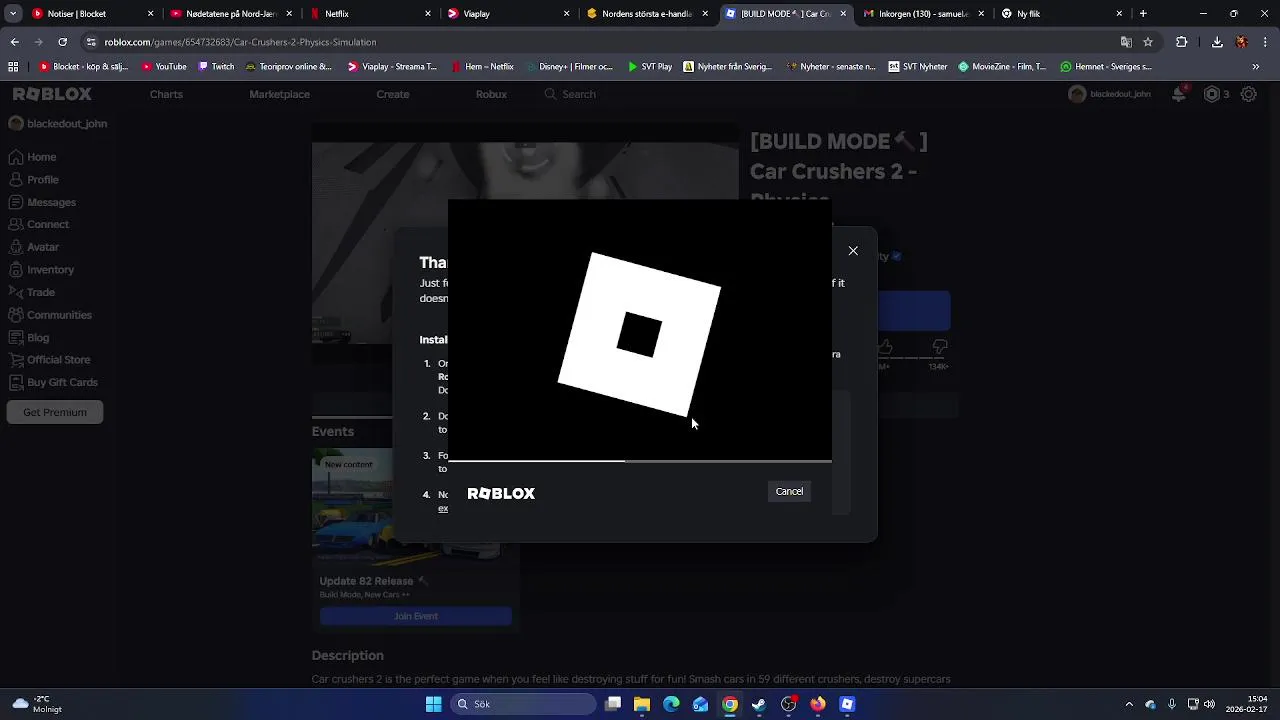Bookmark this page with star icon
Viewport: 1280px width, 720px height.
pos(1148,42)
